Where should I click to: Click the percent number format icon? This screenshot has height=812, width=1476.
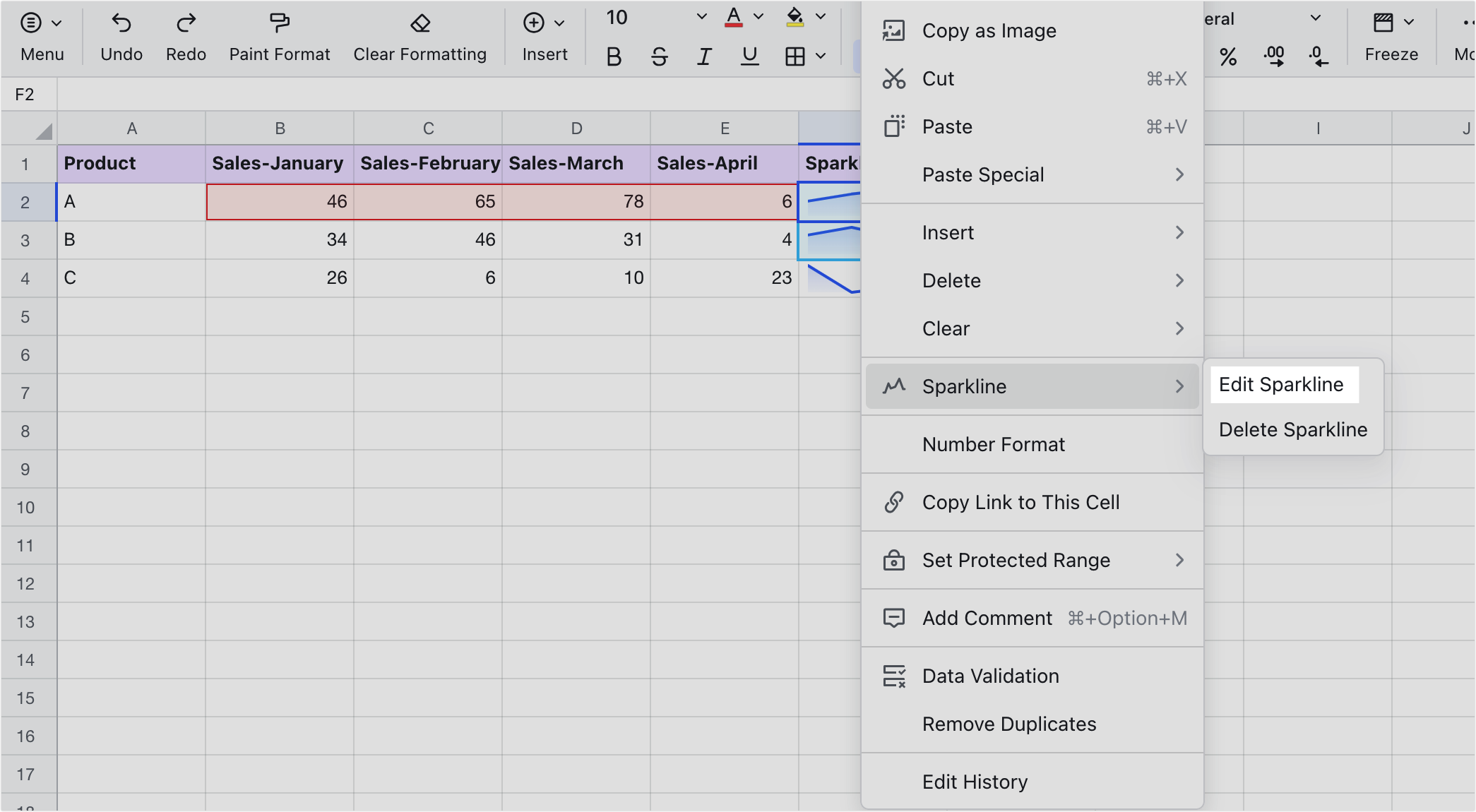pos(1228,58)
